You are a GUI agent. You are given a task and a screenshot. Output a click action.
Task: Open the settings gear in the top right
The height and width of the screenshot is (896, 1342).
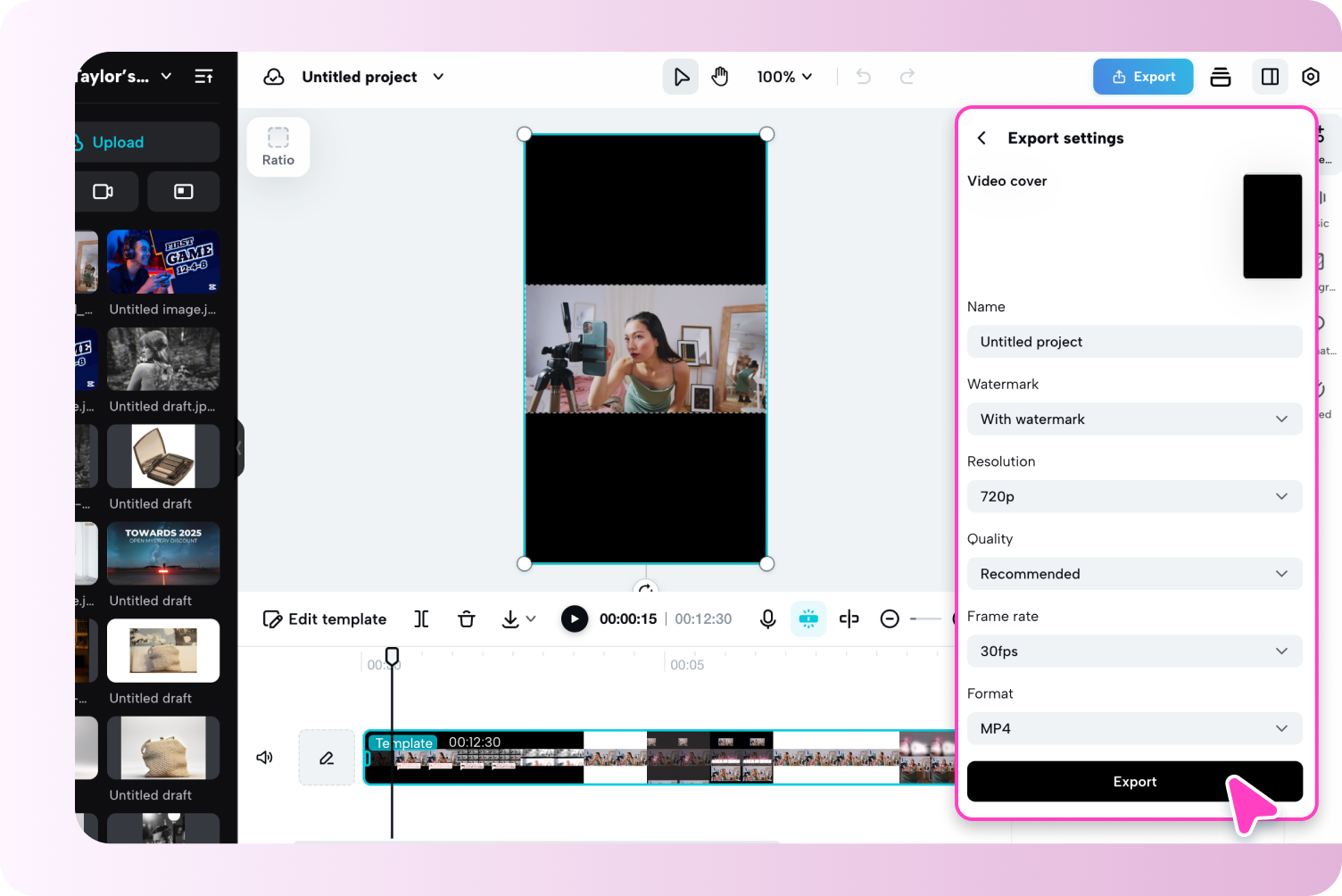1311,77
